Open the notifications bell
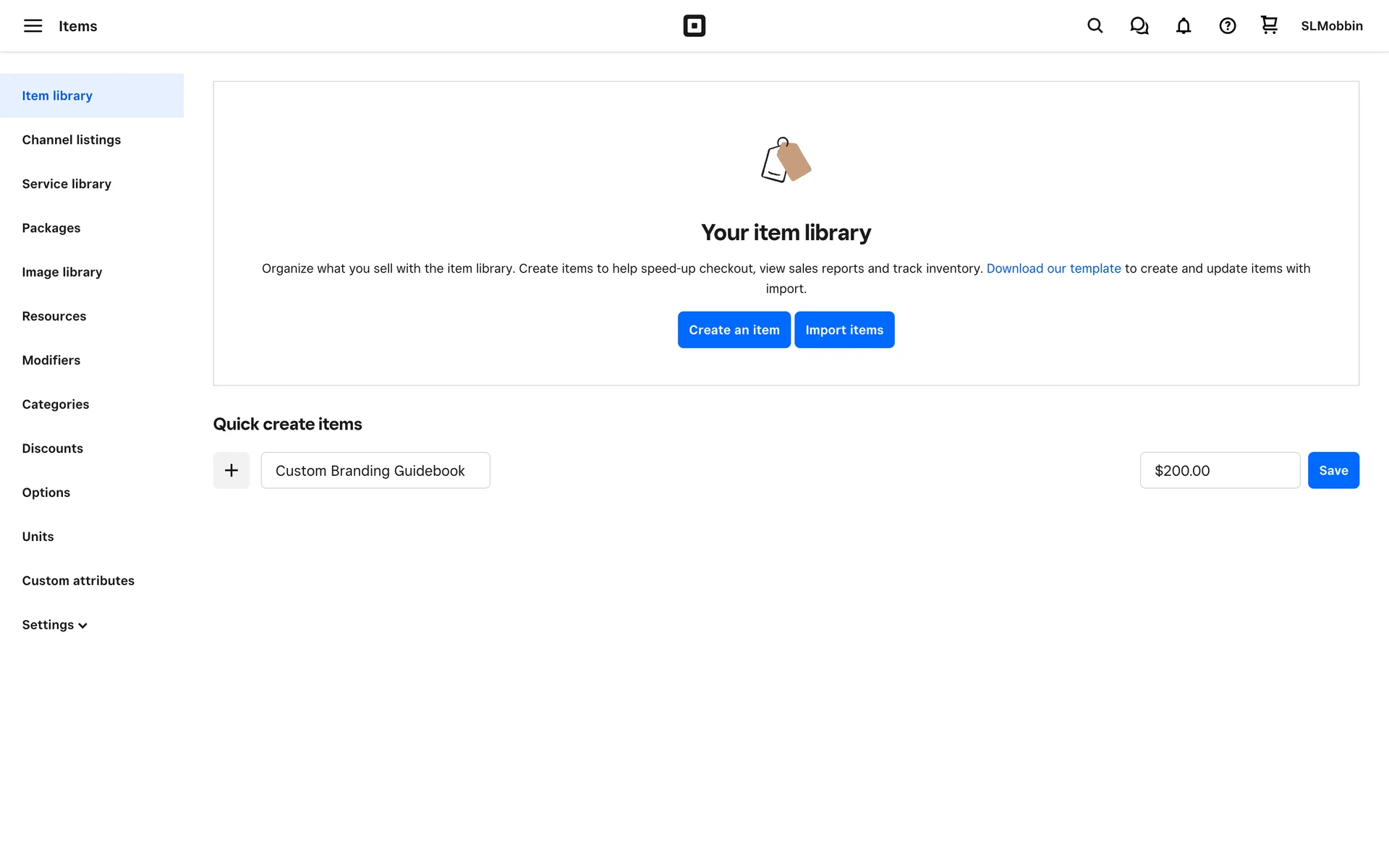This screenshot has height=868, width=1389. (1183, 26)
